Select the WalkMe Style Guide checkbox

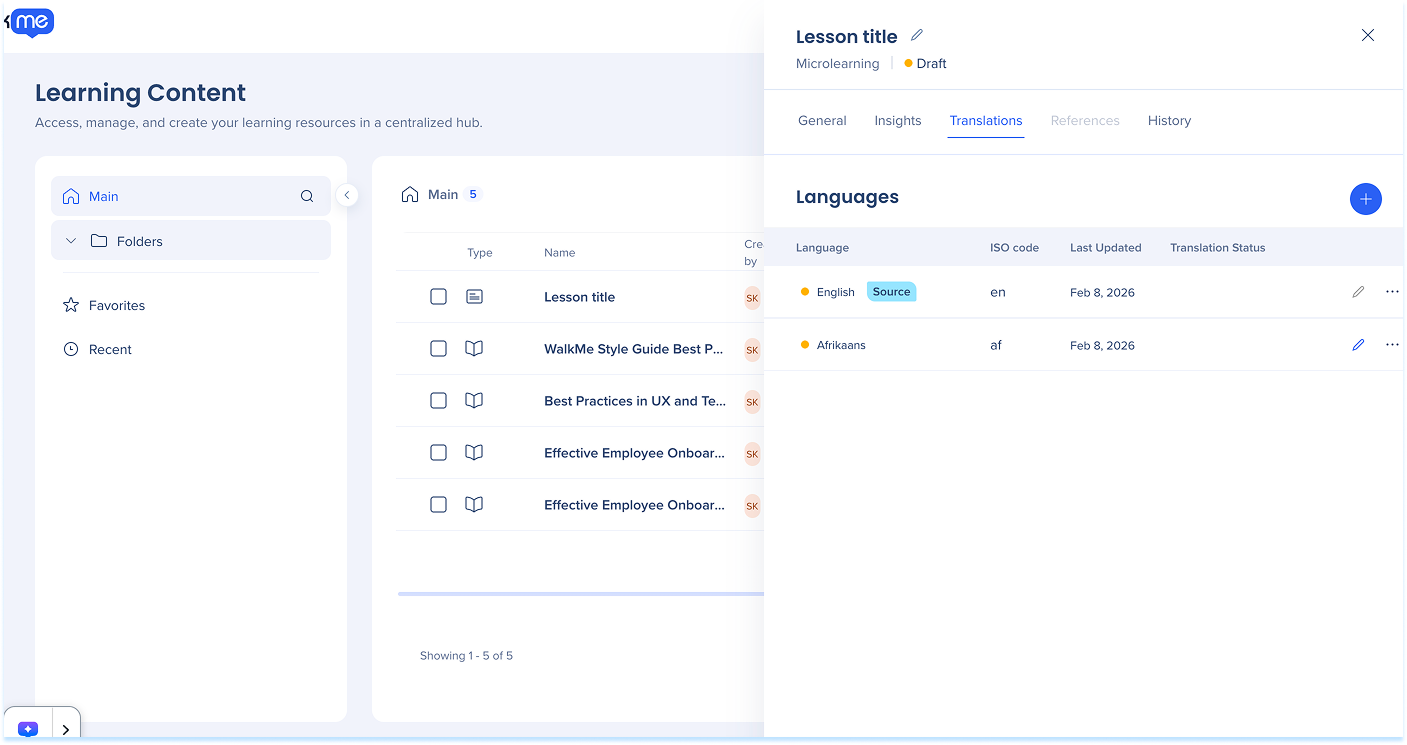438,349
